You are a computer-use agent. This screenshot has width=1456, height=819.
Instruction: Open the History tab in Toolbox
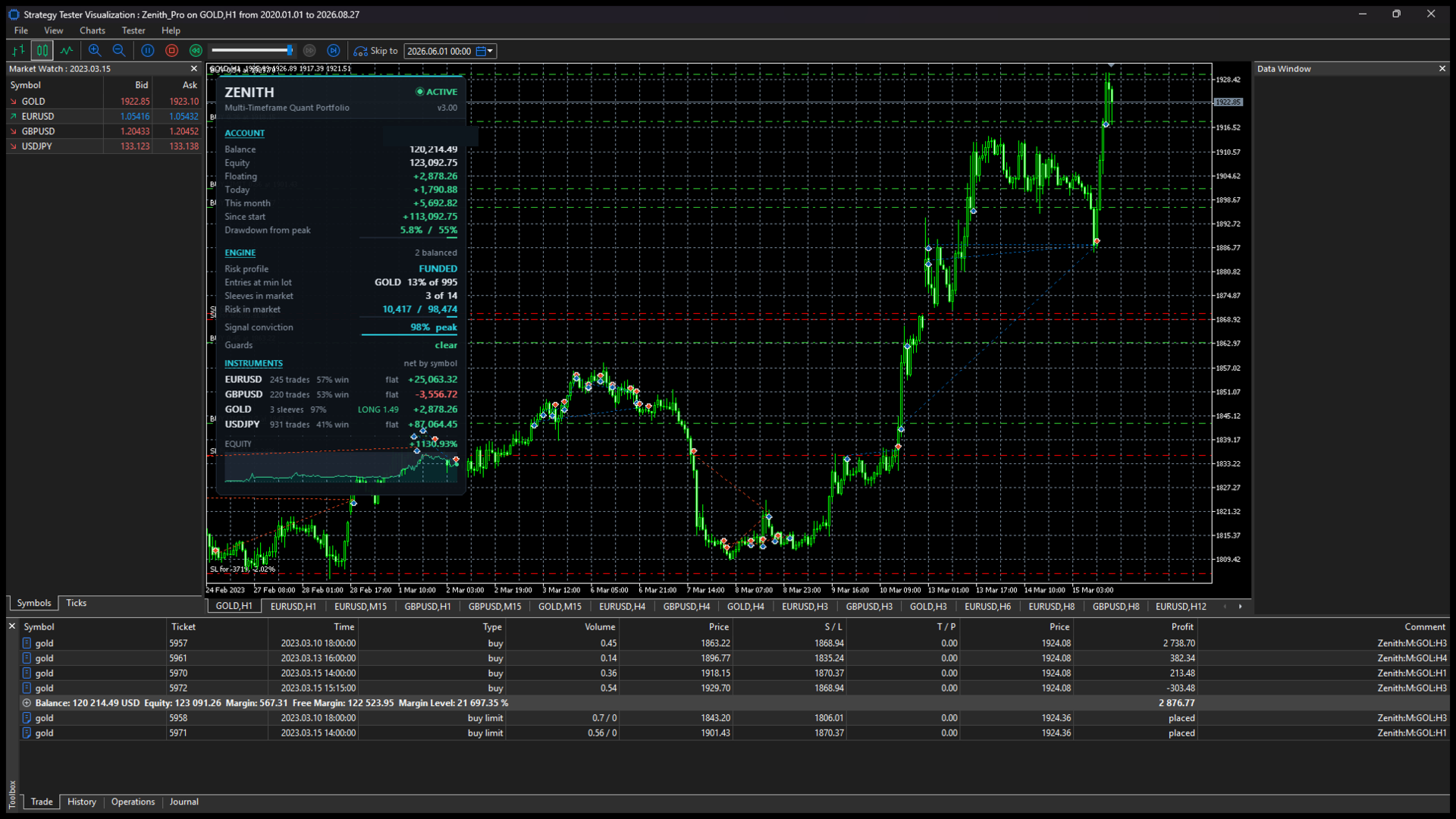[82, 802]
